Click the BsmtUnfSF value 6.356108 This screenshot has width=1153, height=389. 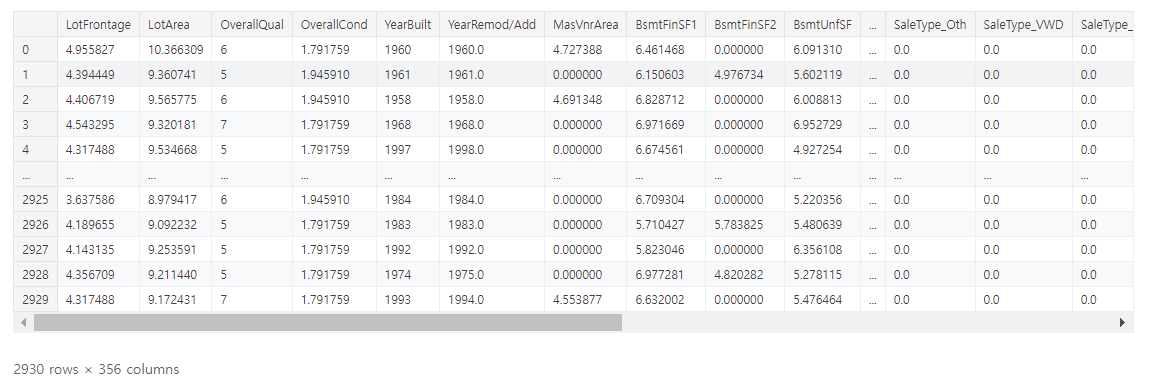[817, 250]
